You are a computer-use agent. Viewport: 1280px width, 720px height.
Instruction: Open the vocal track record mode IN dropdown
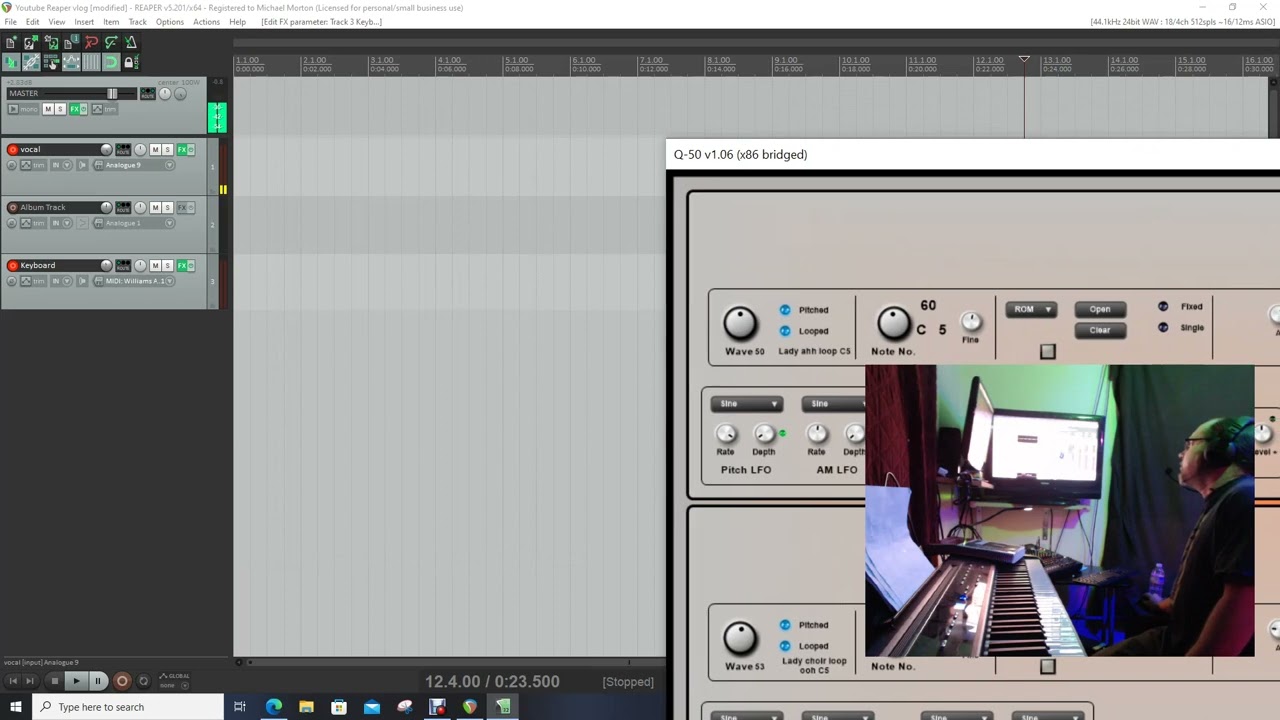(61, 165)
